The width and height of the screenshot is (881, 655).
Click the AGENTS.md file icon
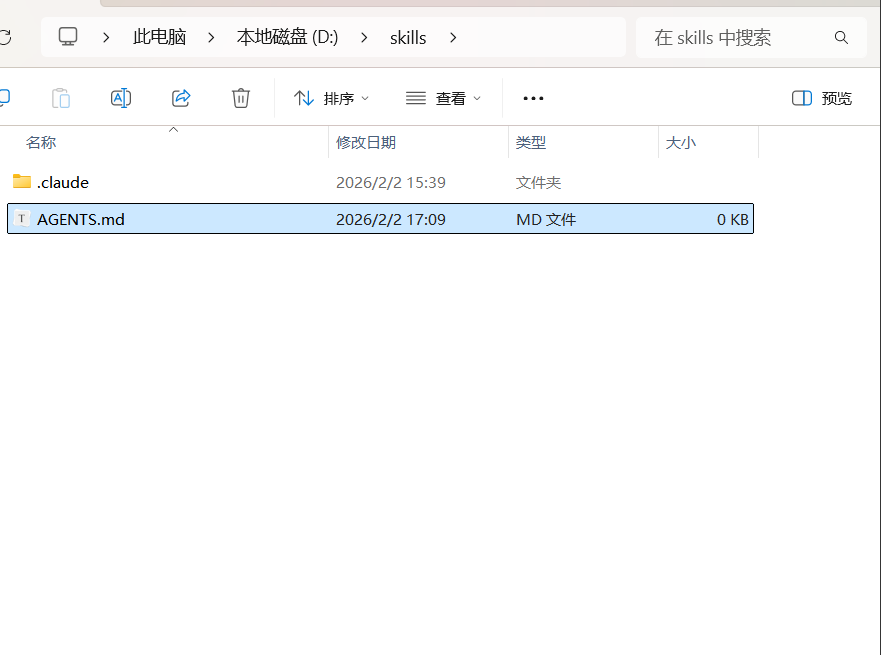coord(21,219)
